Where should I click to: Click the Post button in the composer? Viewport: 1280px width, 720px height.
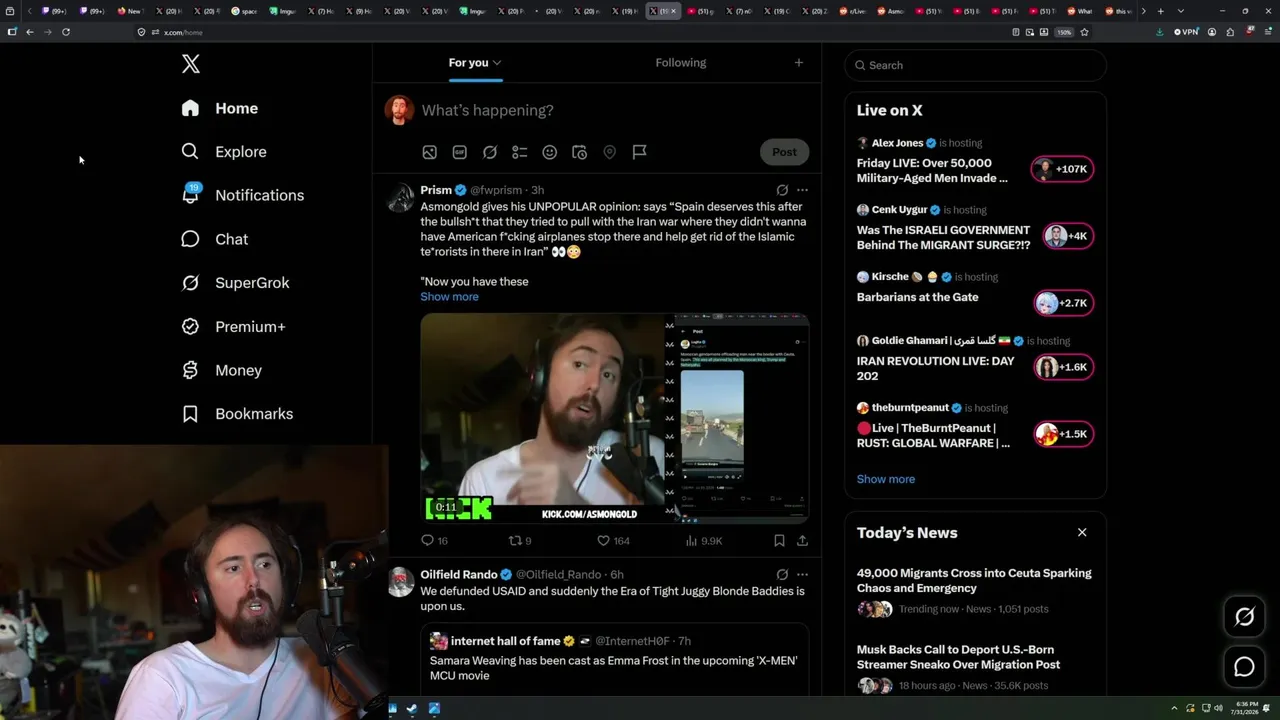pos(784,152)
